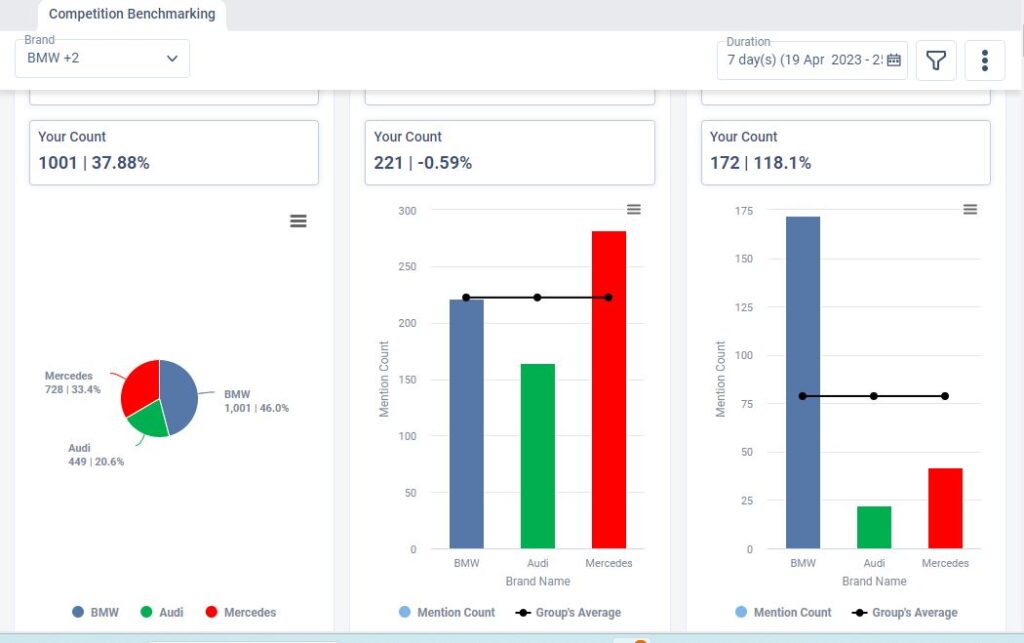
Task: Click the calendar icon in Duration field
Action: pyautogui.click(x=893, y=60)
